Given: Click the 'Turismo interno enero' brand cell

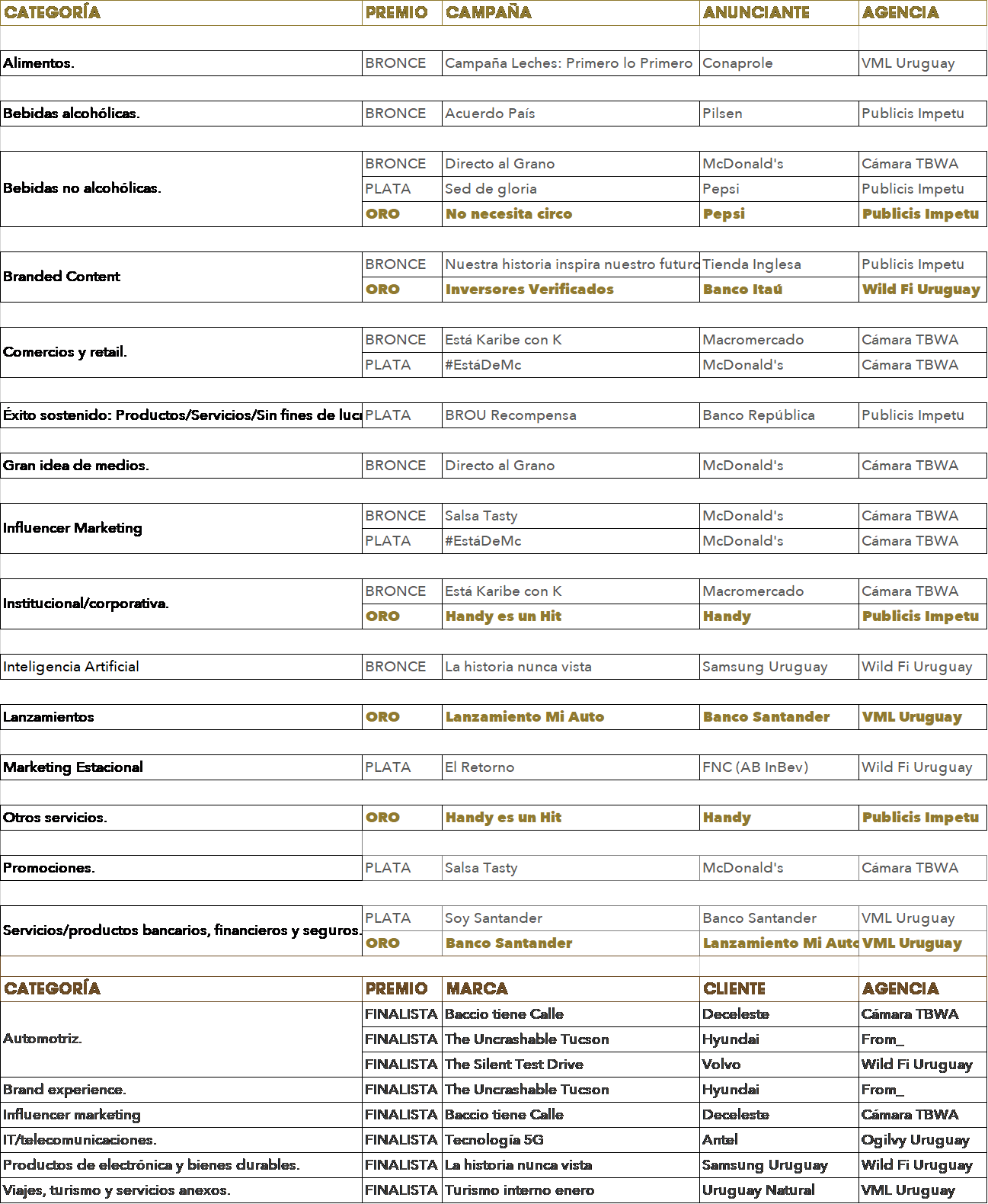Looking at the screenshot, I should 571,1190.
